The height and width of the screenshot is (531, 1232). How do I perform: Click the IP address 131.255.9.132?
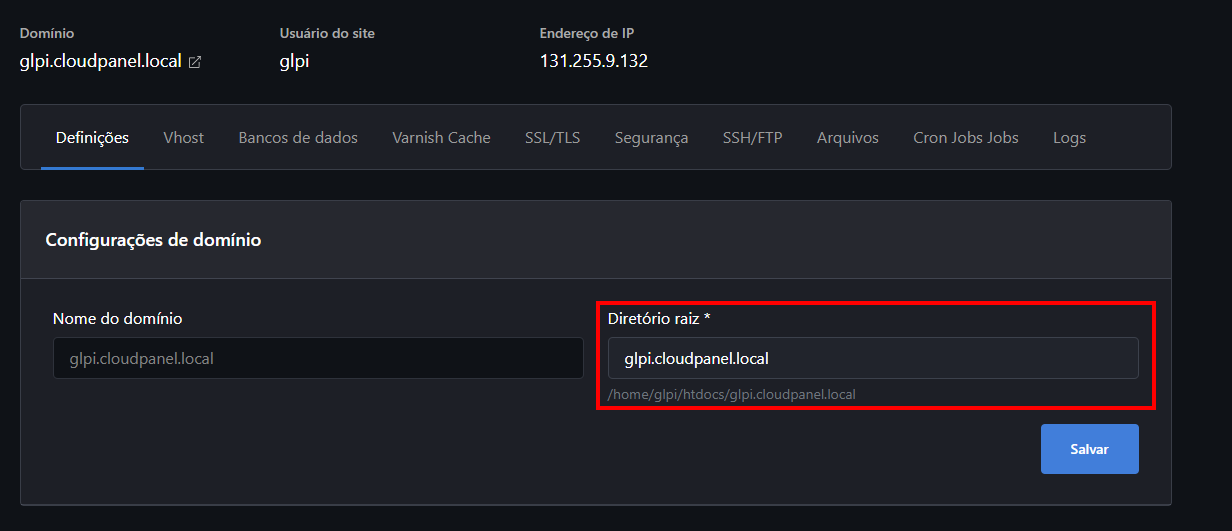click(x=593, y=61)
